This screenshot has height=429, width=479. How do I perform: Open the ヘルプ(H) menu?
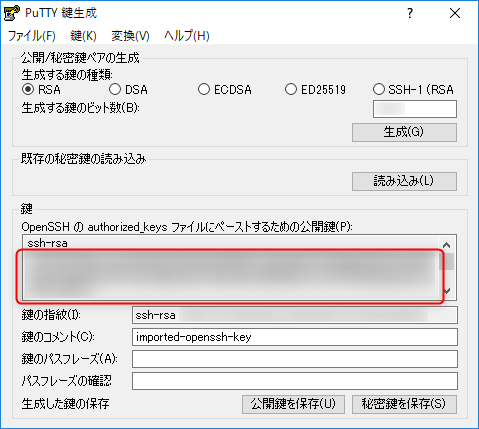tap(187, 36)
